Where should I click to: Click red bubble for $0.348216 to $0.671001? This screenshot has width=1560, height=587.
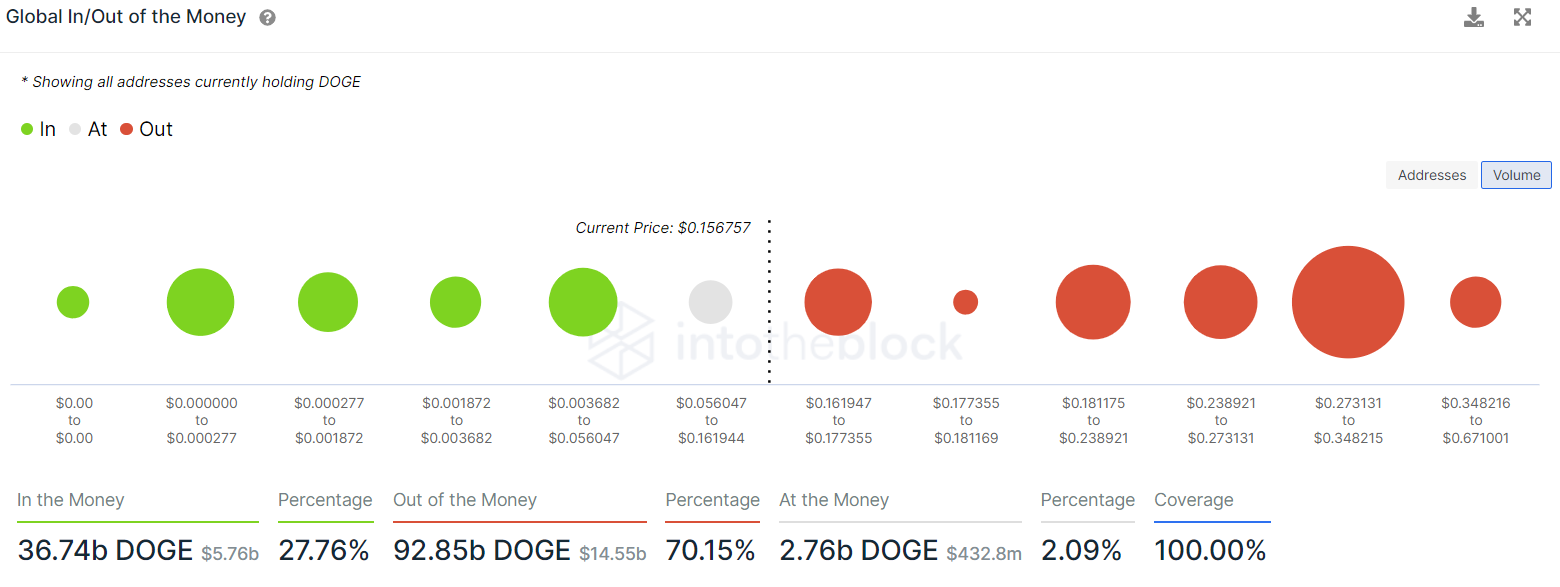[x=1475, y=302]
